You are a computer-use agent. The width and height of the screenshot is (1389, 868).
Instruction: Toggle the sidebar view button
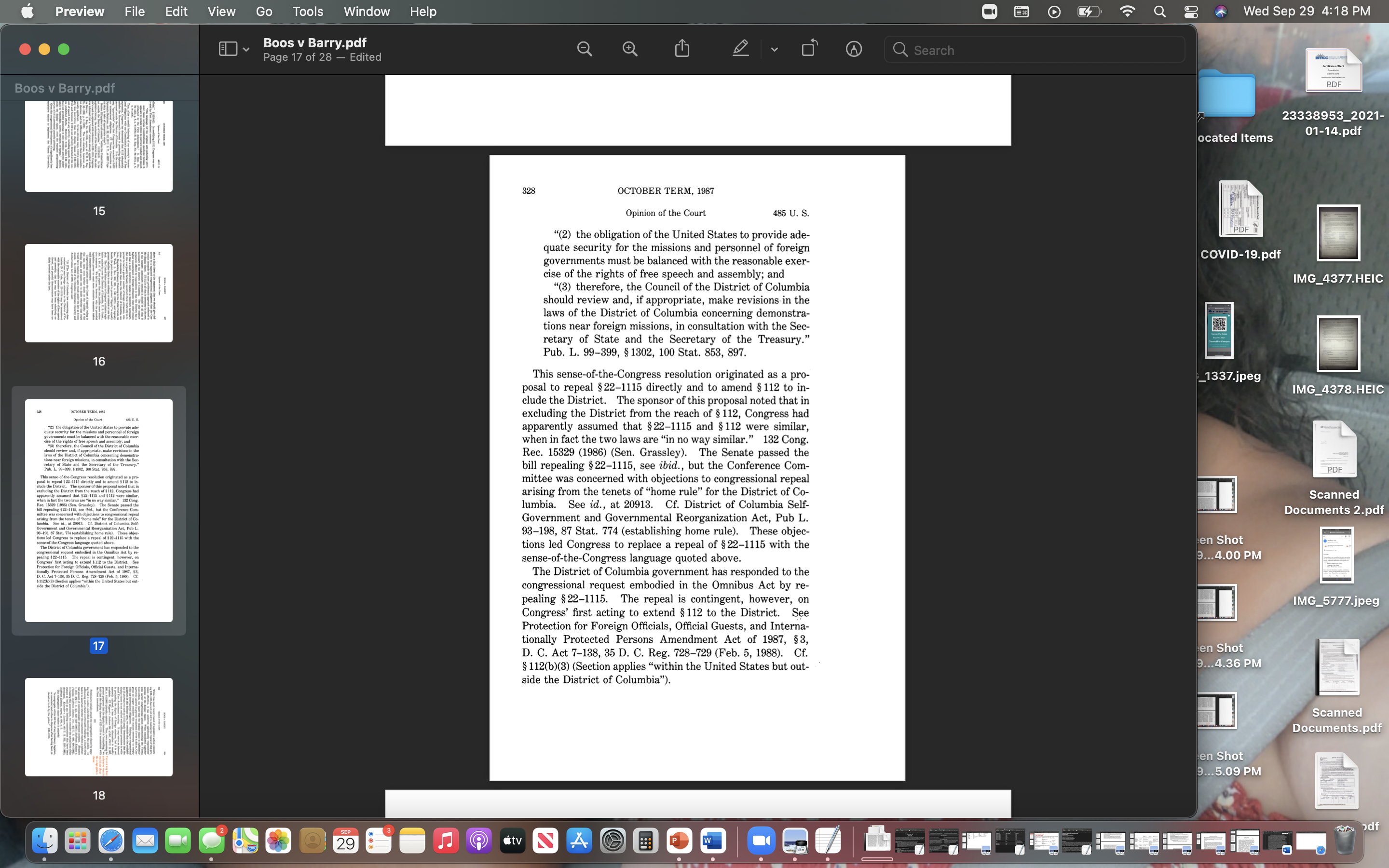228,49
